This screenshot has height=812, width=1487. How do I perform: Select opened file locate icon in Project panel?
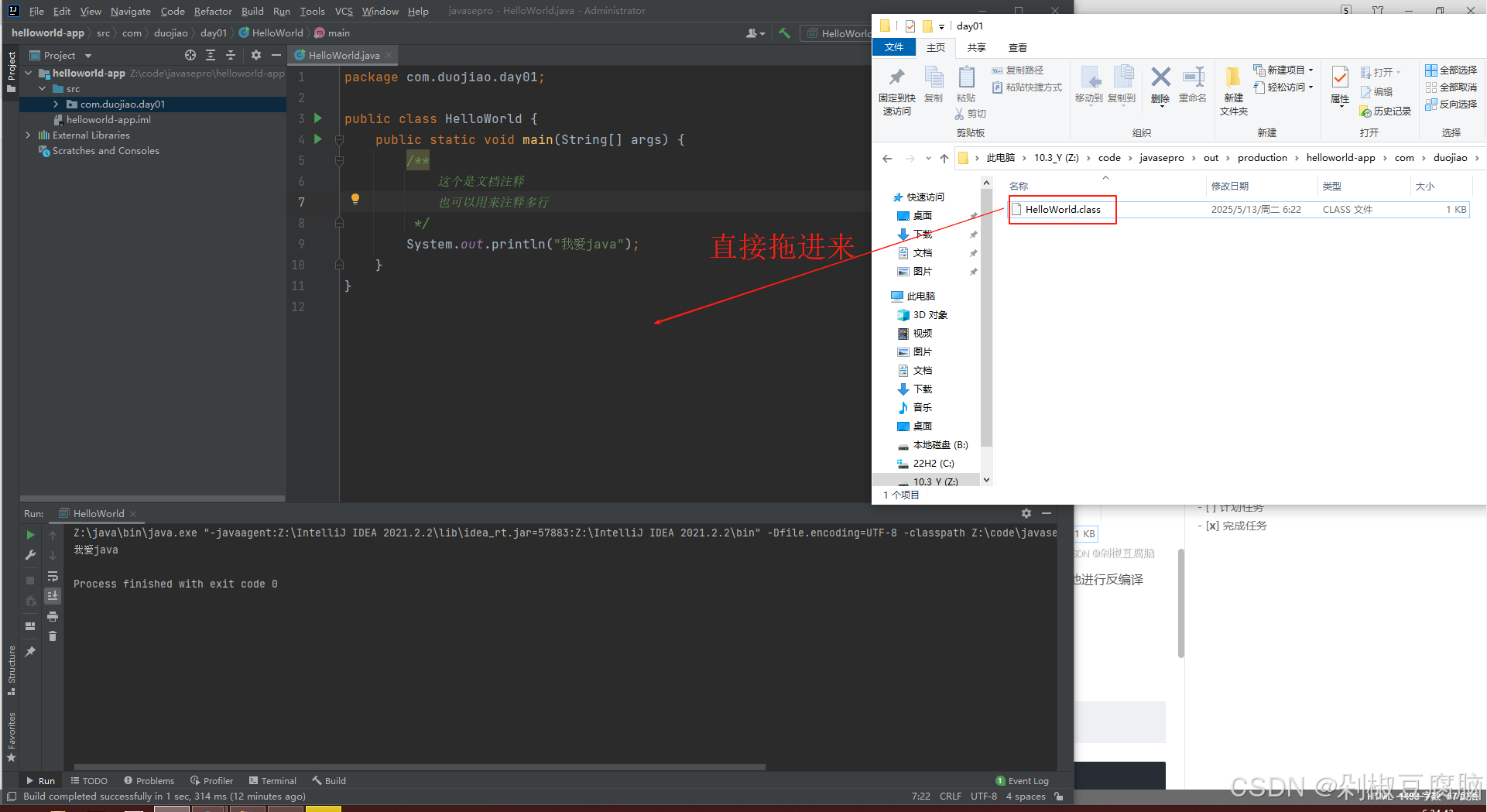[190, 55]
